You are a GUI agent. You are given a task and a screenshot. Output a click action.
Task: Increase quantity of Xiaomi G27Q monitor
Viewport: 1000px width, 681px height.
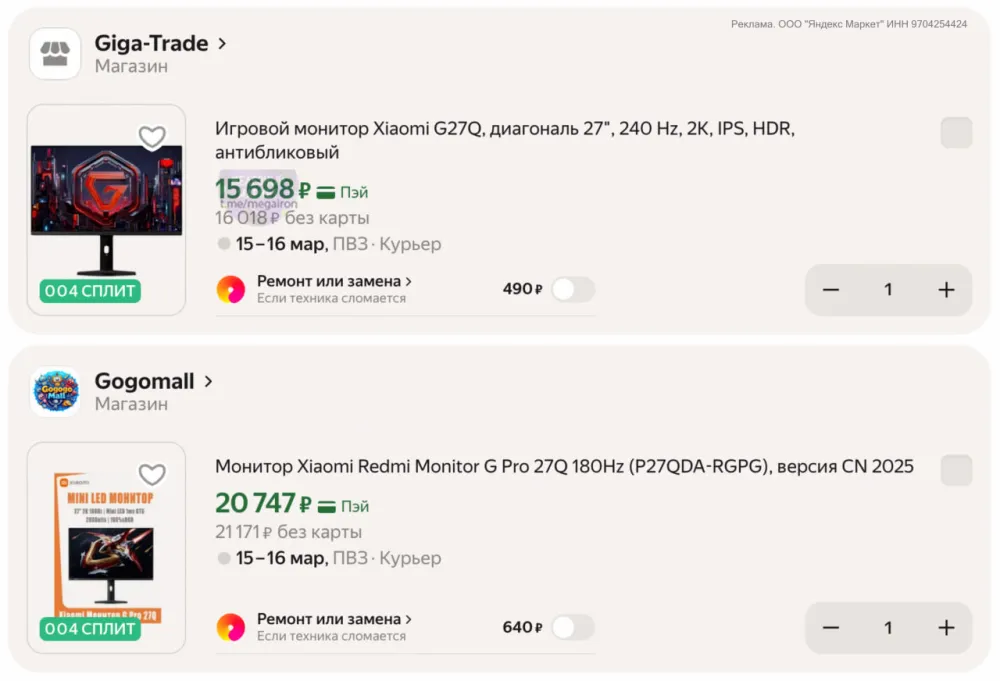click(x=946, y=290)
